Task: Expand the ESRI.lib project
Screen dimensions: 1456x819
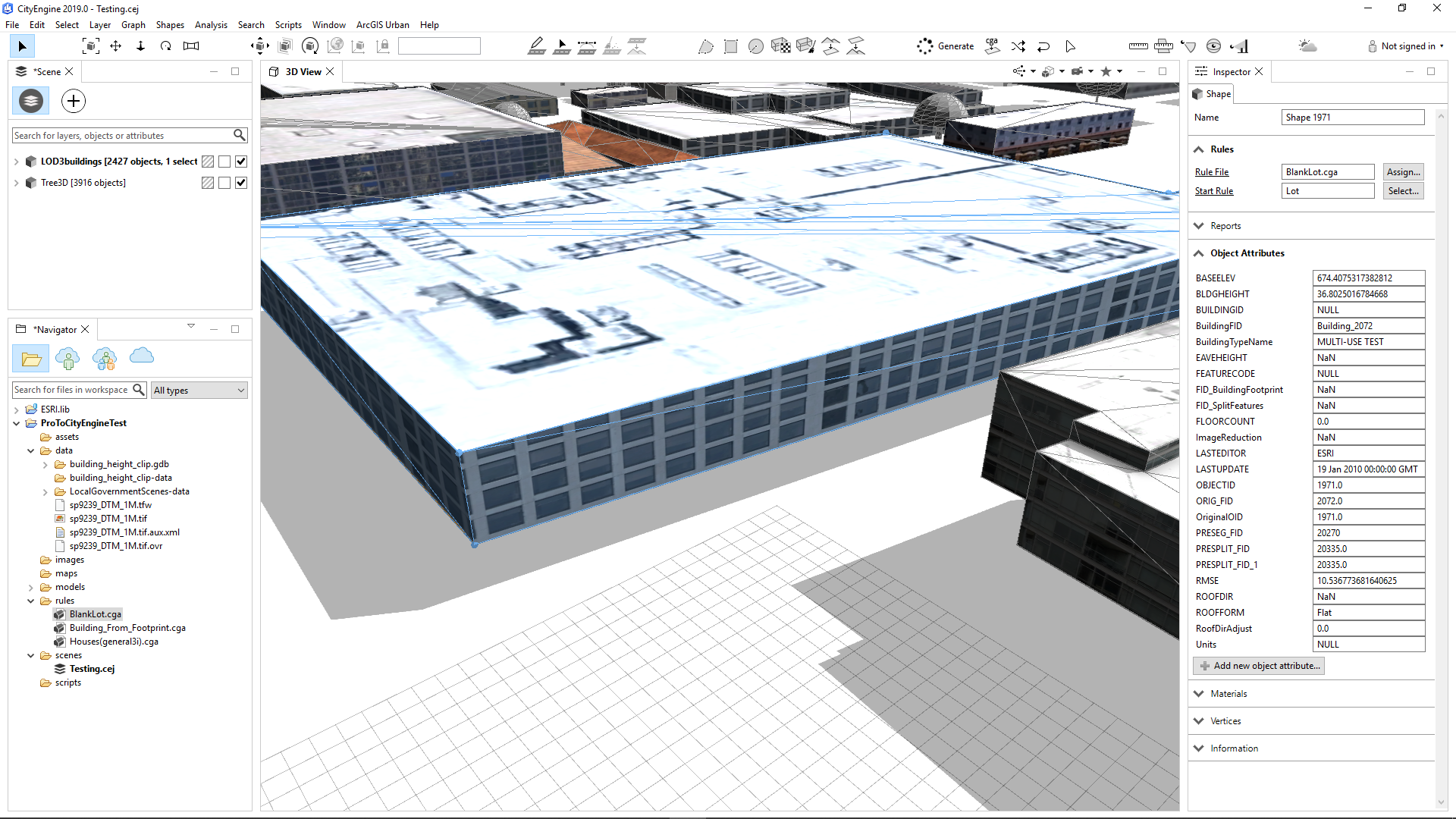Action: click(16, 409)
